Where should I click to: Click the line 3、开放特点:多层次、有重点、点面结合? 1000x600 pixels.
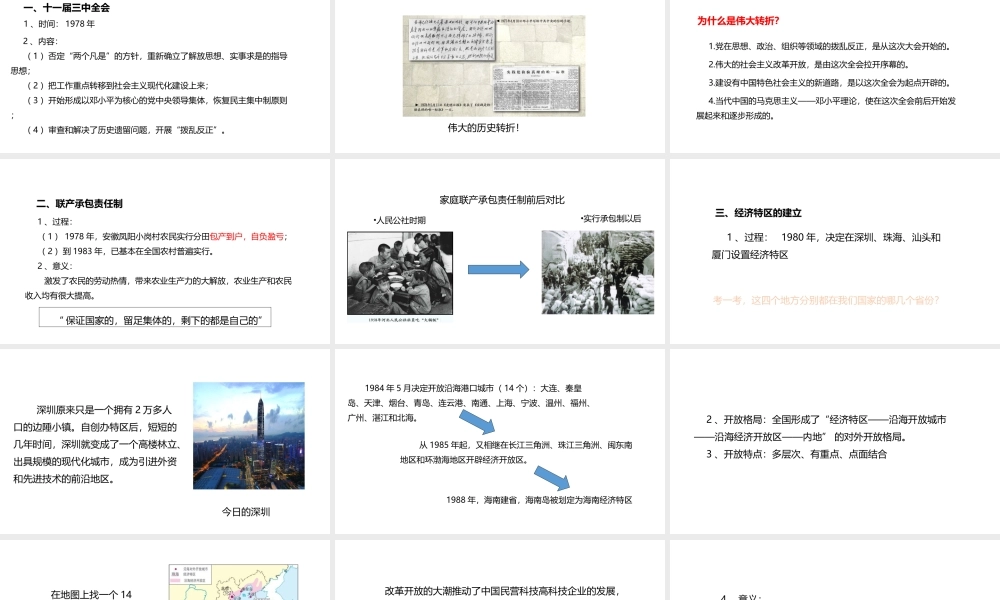point(796,454)
